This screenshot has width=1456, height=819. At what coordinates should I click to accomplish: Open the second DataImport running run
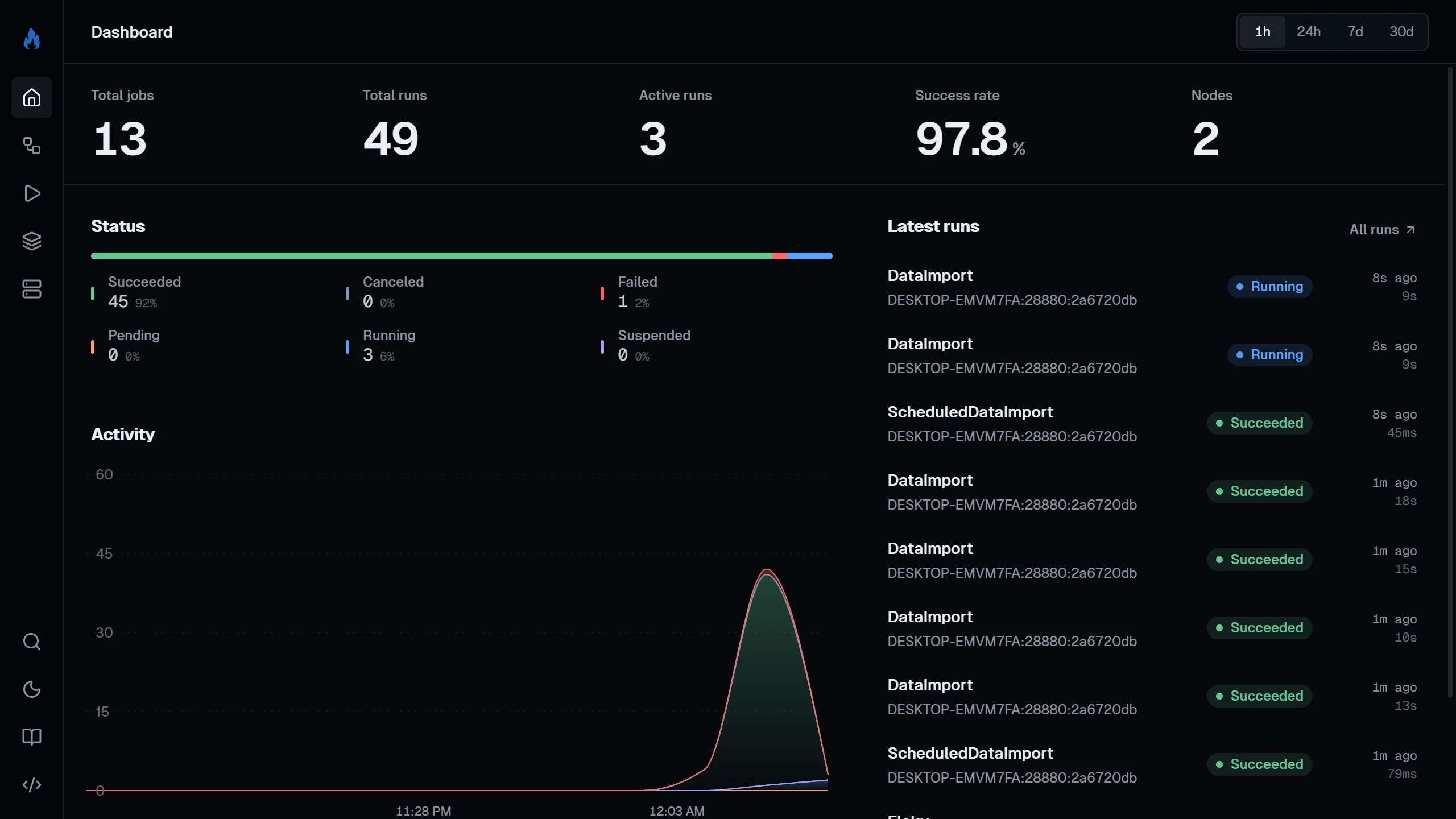tap(1152, 355)
